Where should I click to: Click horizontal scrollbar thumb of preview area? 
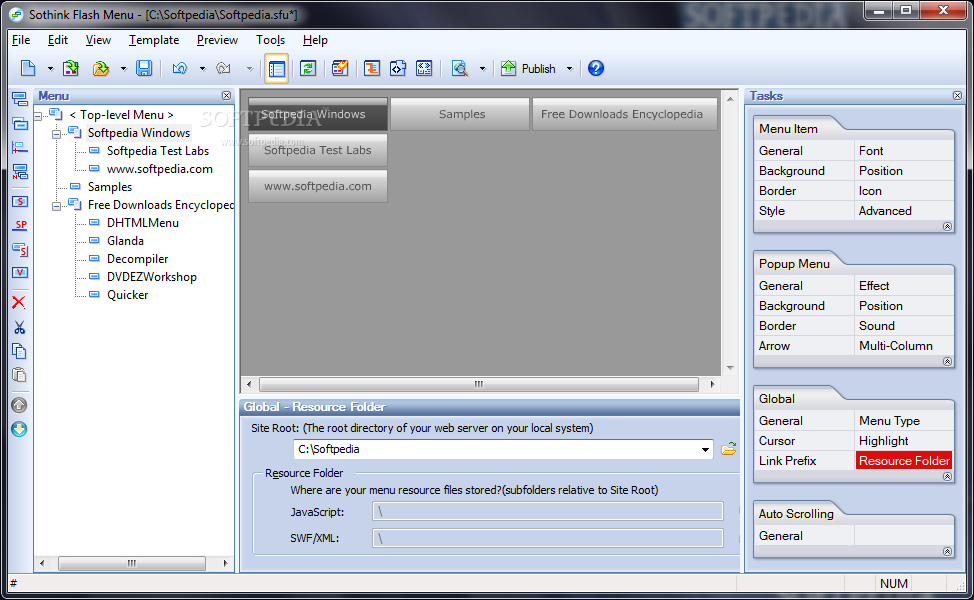click(x=478, y=384)
